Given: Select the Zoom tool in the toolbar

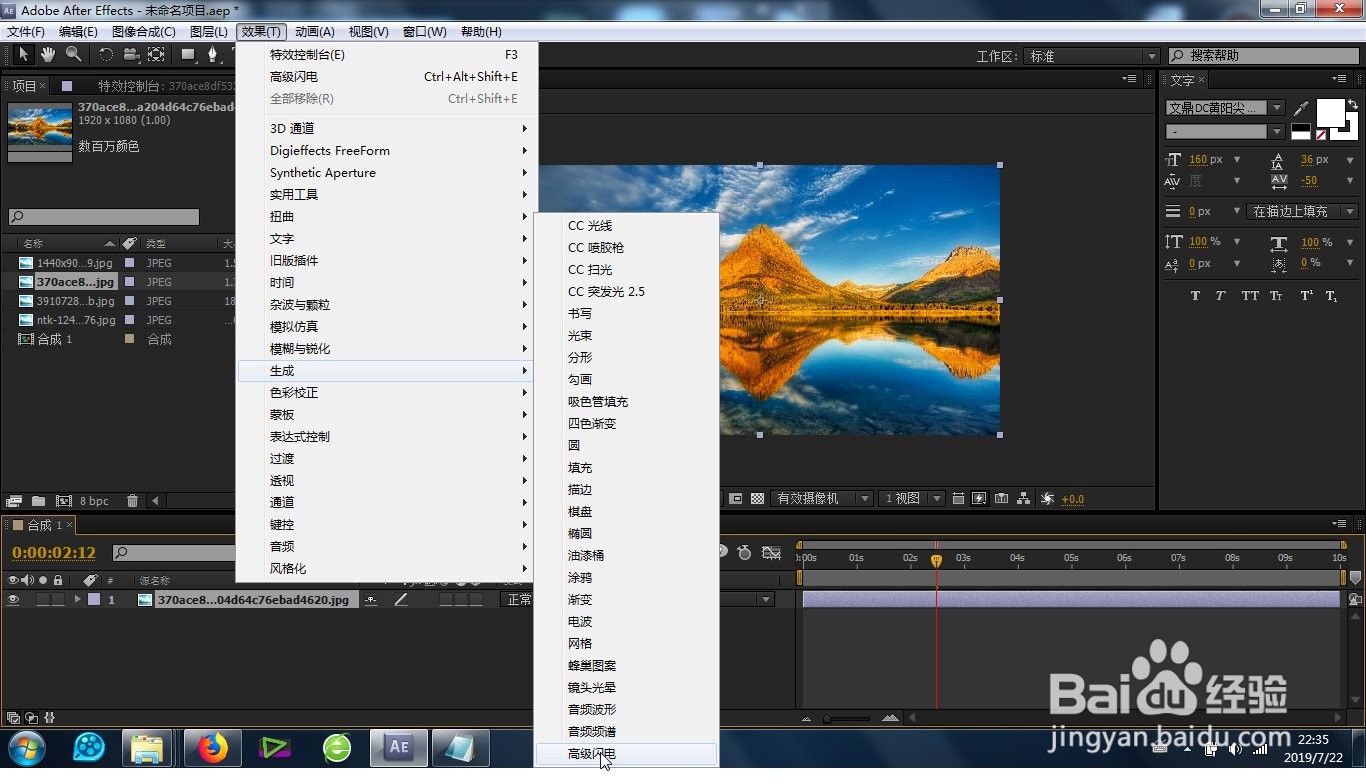Looking at the screenshot, I should [73, 55].
